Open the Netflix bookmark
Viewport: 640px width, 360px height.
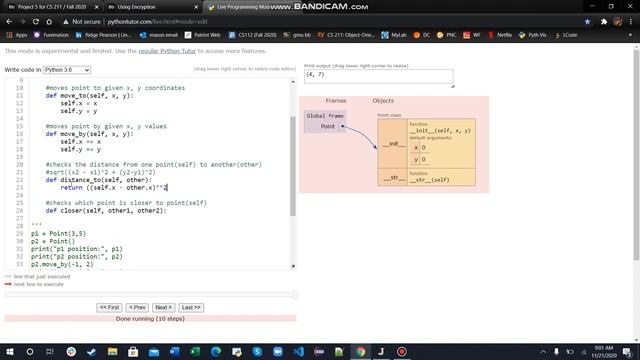[x=500, y=35]
